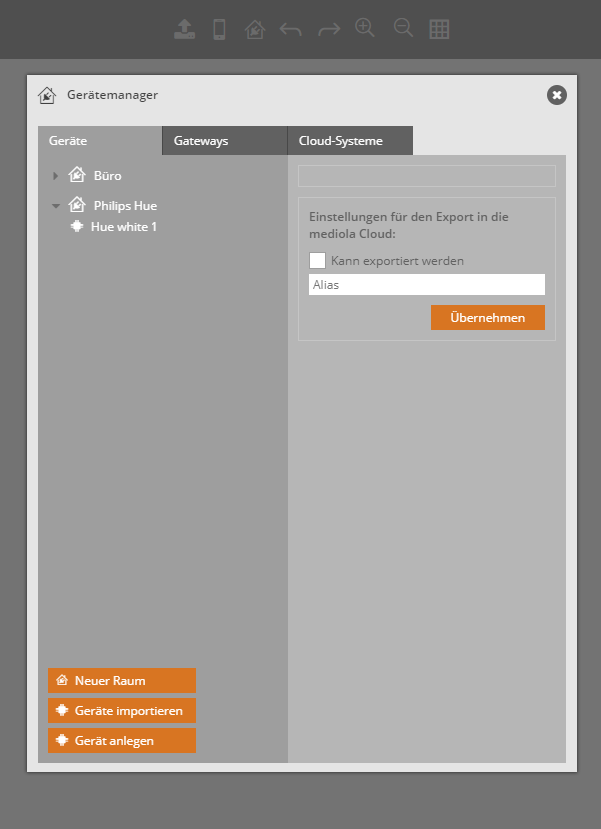Viewport: 601px width, 829px height.
Task: Click the redo arrow icon
Action: click(x=329, y=30)
